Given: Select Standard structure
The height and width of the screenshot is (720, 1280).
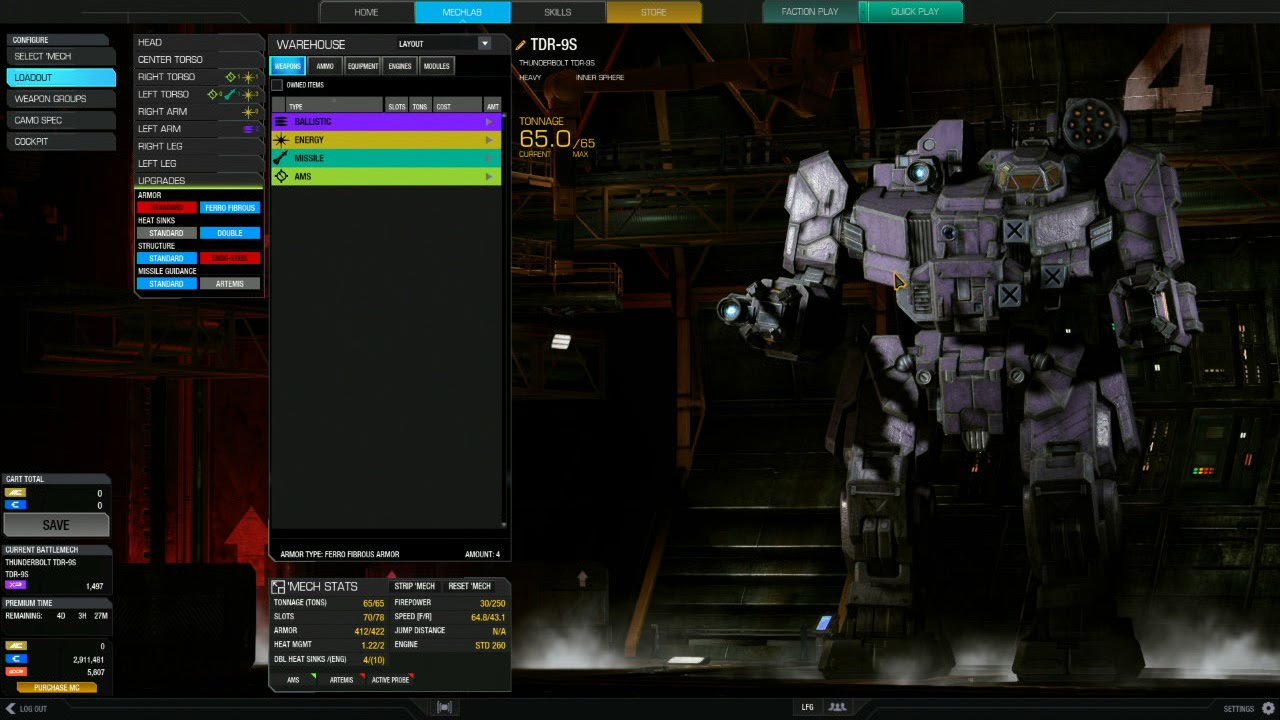Looking at the screenshot, I should [166, 258].
